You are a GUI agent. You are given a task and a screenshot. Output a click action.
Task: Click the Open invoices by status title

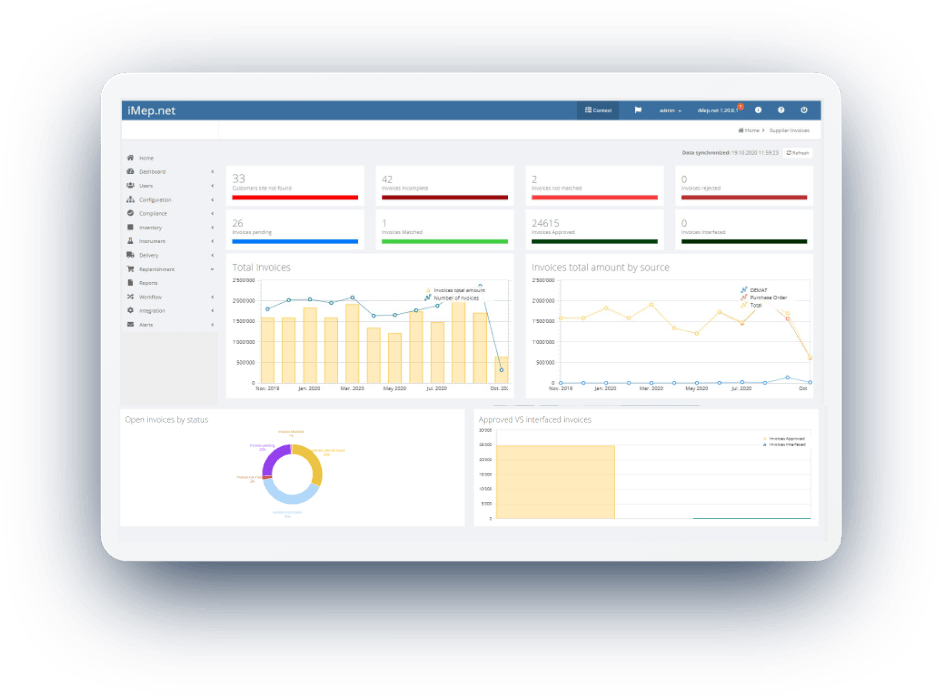166,420
